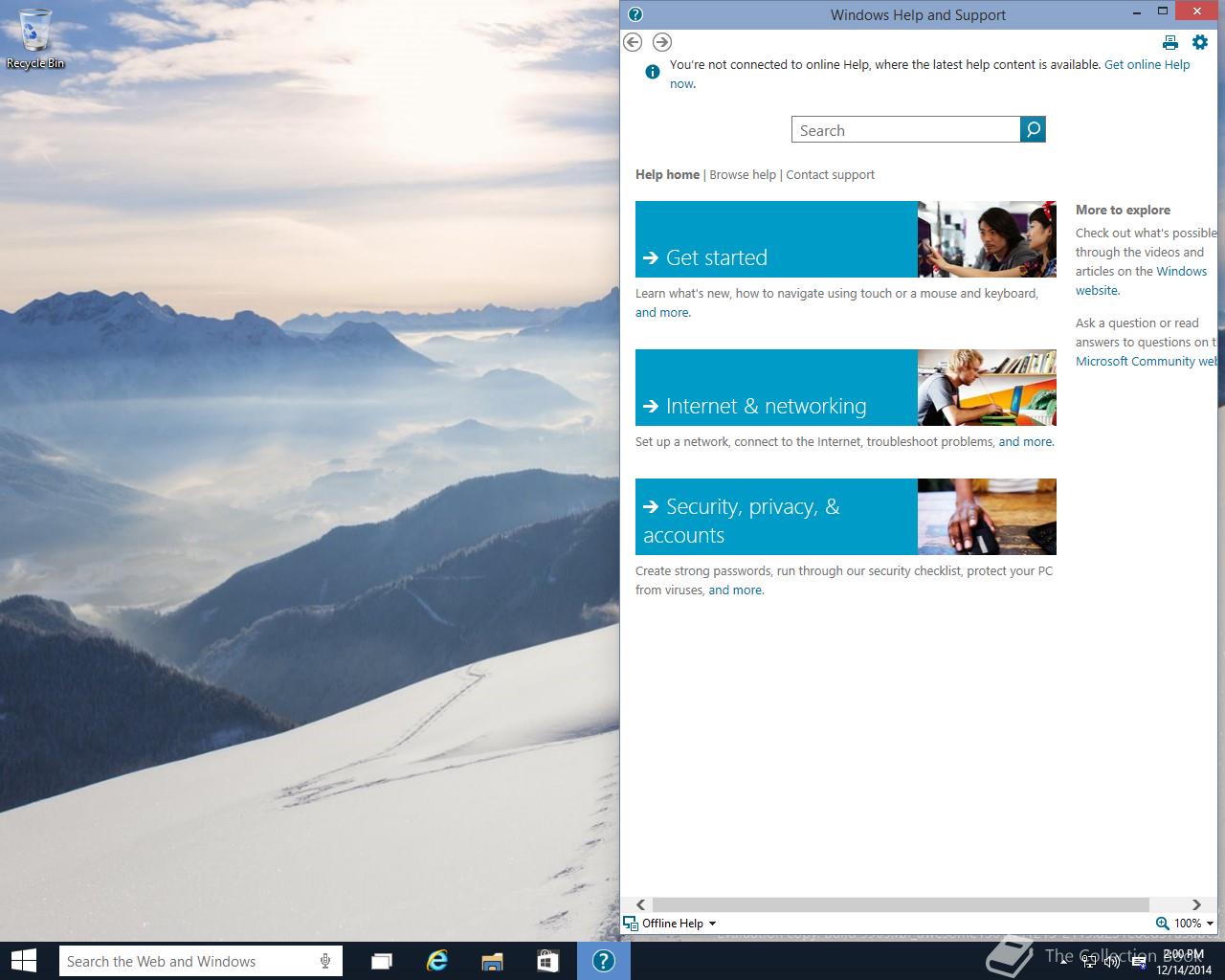The image size is (1225, 980).
Task: Open the Recycle Bin desktop icon
Action: point(35,39)
